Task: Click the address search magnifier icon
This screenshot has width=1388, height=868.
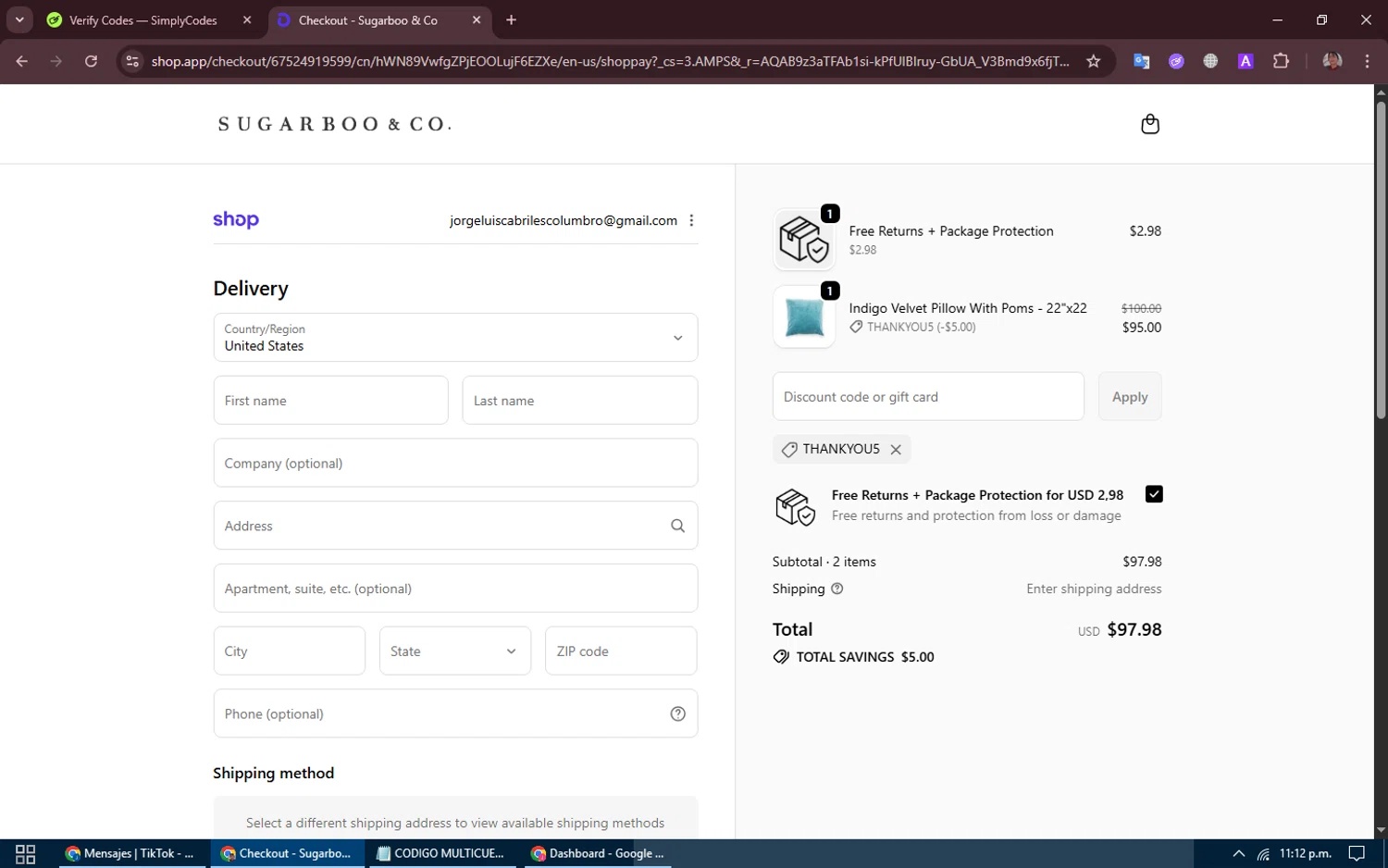Action: [x=677, y=526]
